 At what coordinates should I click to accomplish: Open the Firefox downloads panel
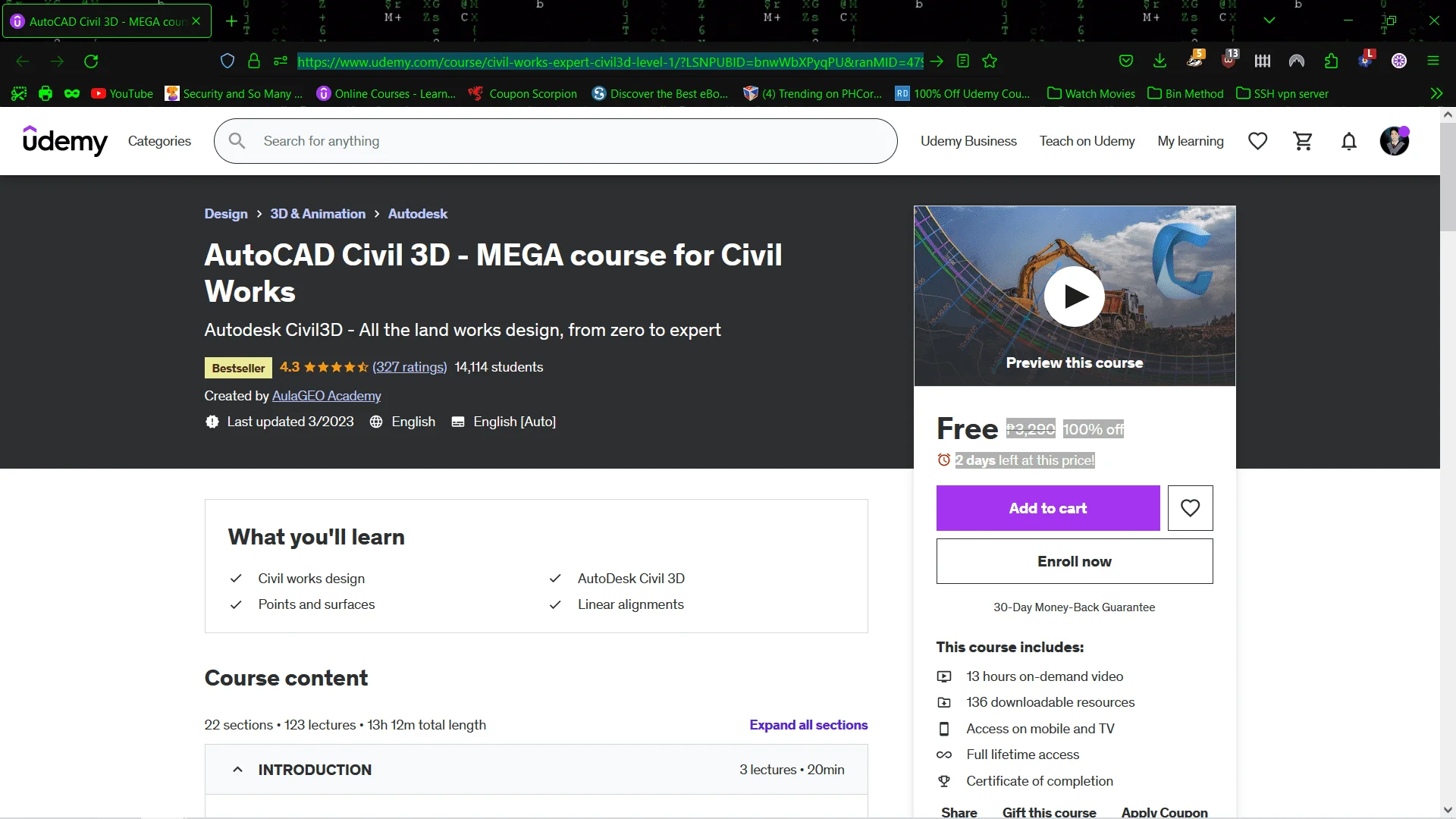(1159, 61)
